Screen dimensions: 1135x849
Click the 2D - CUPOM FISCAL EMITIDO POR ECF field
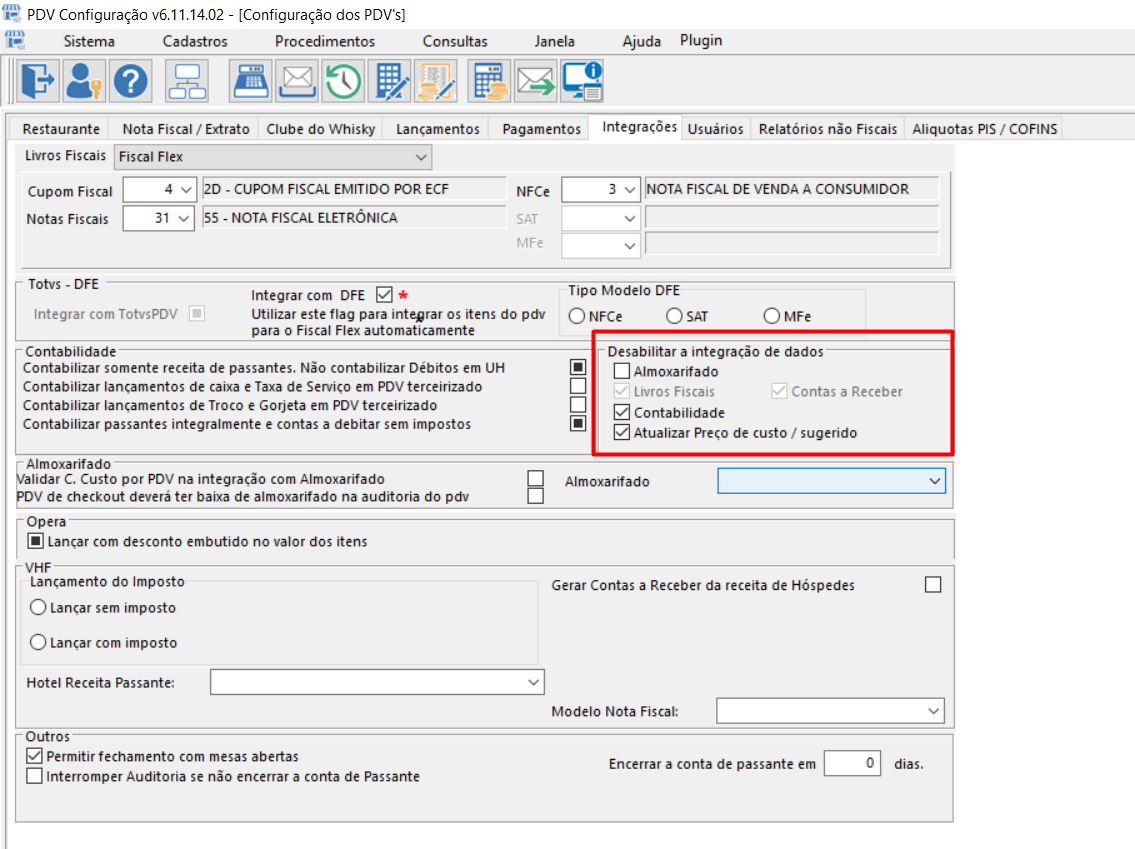(x=354, y=190)
